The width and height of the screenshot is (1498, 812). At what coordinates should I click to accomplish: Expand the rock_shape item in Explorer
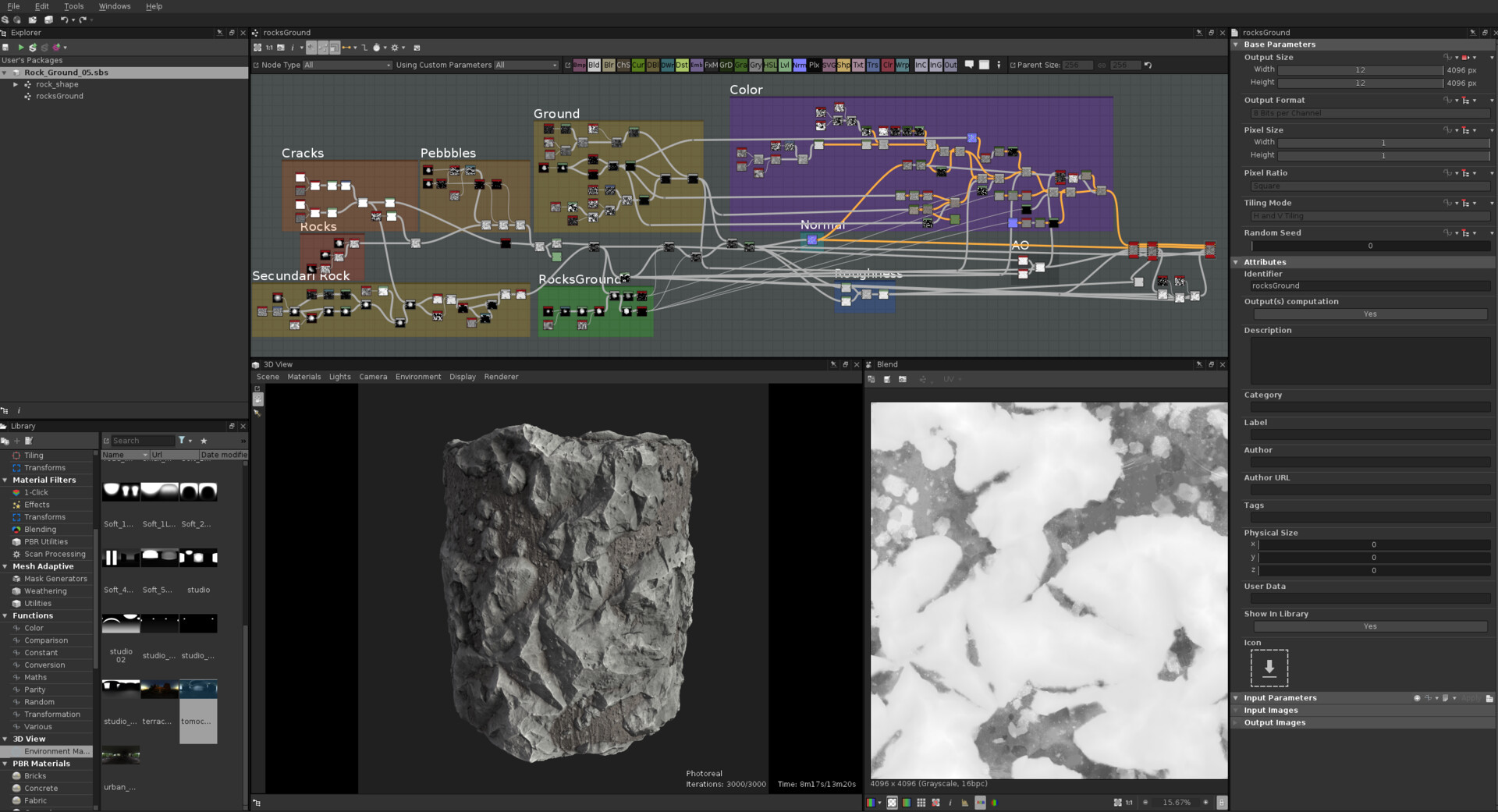tap(16, 84)
